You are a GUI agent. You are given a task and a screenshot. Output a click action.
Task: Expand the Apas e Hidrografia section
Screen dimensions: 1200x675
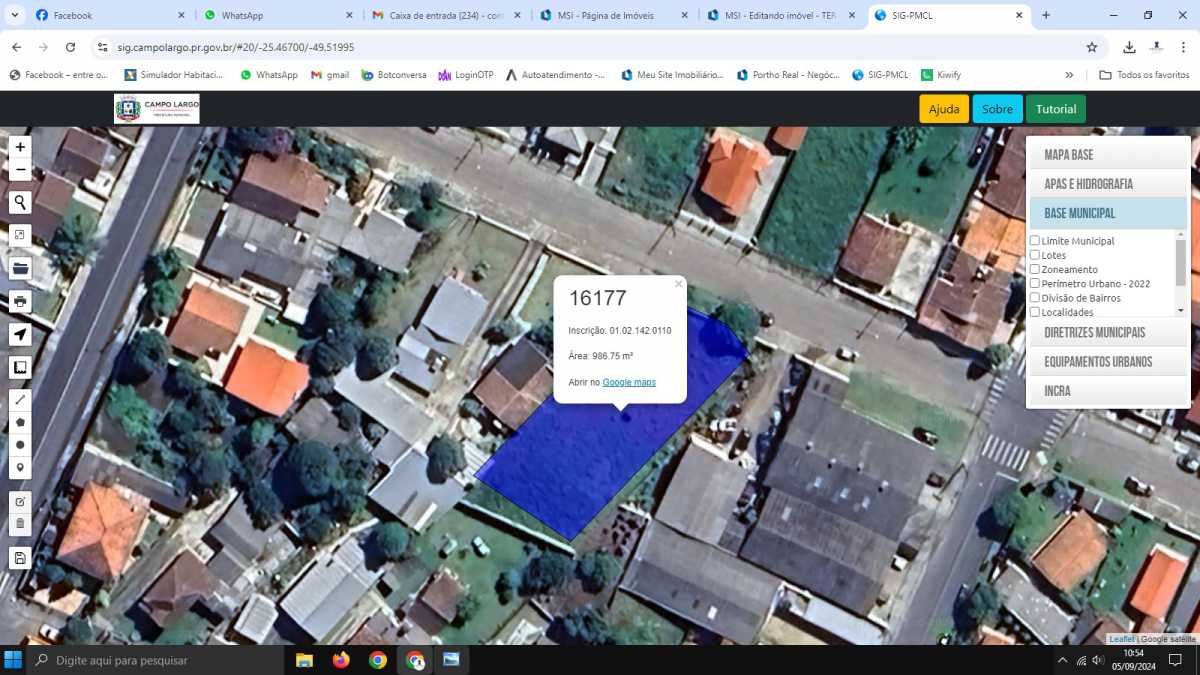point(1108,184)
